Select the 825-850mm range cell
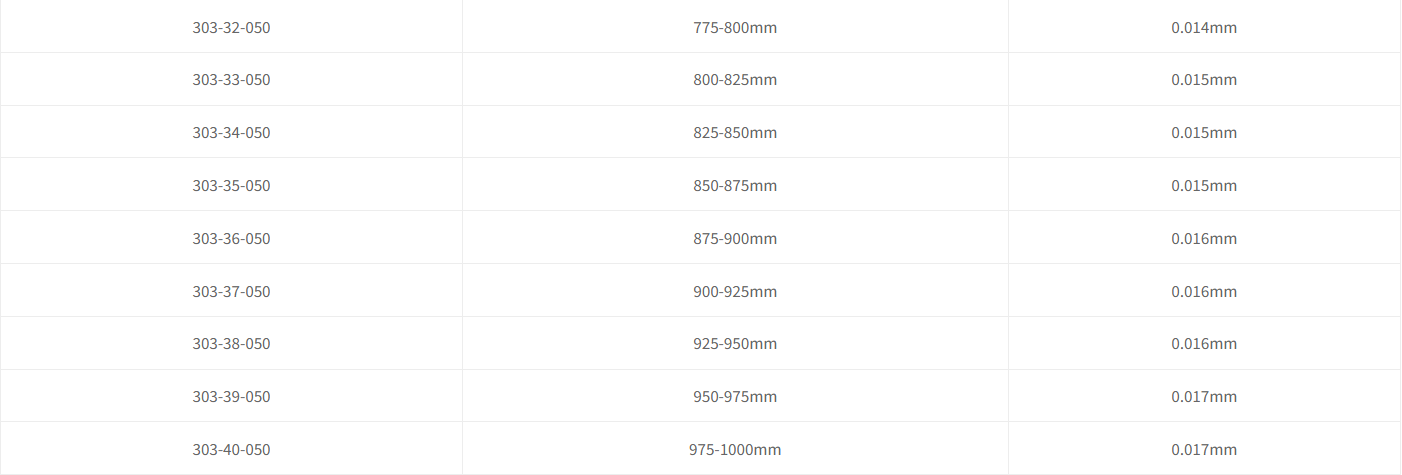The height and width of the screenshot is (475, 1402). pos(735,133)
